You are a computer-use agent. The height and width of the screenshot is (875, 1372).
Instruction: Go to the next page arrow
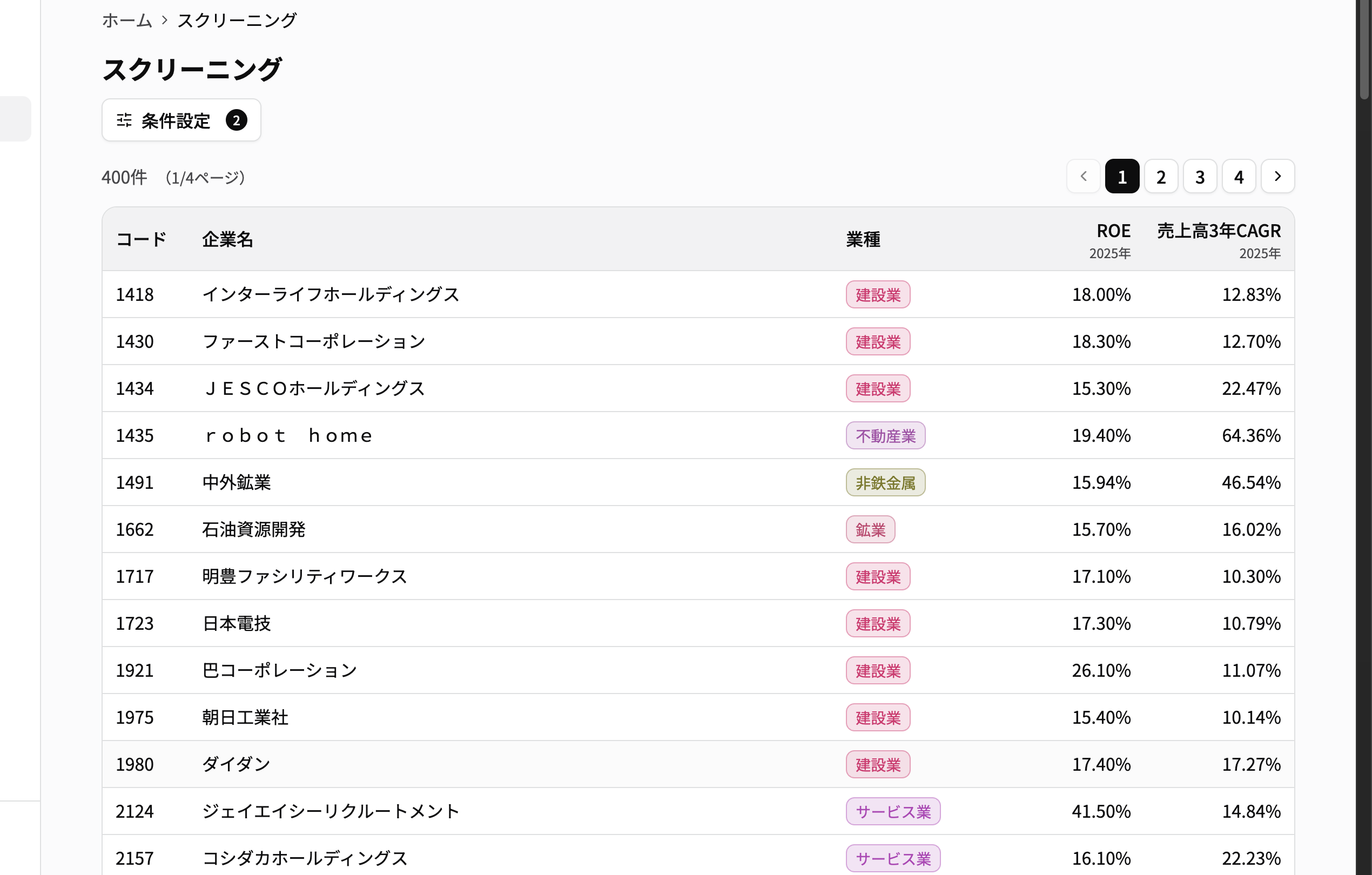[x=1277, y=177]
